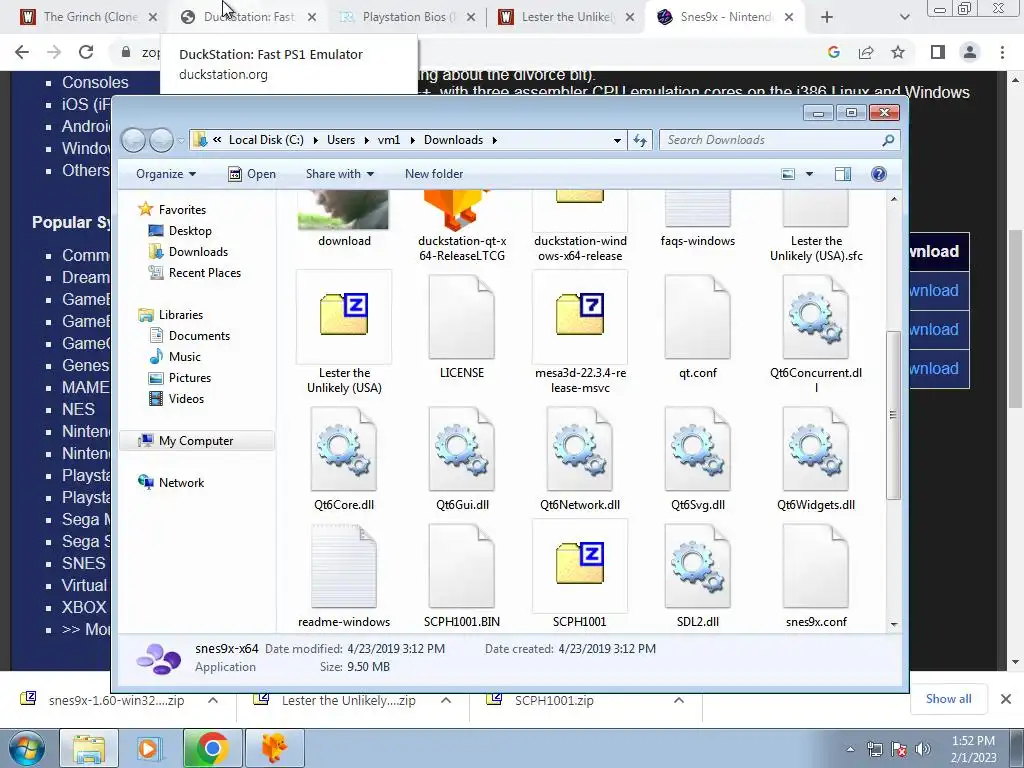Viewport: 1024px width, 768px height.
Task: Open options arrow for snes9x-1.60-win32 download
Action: tap(213, 700)
